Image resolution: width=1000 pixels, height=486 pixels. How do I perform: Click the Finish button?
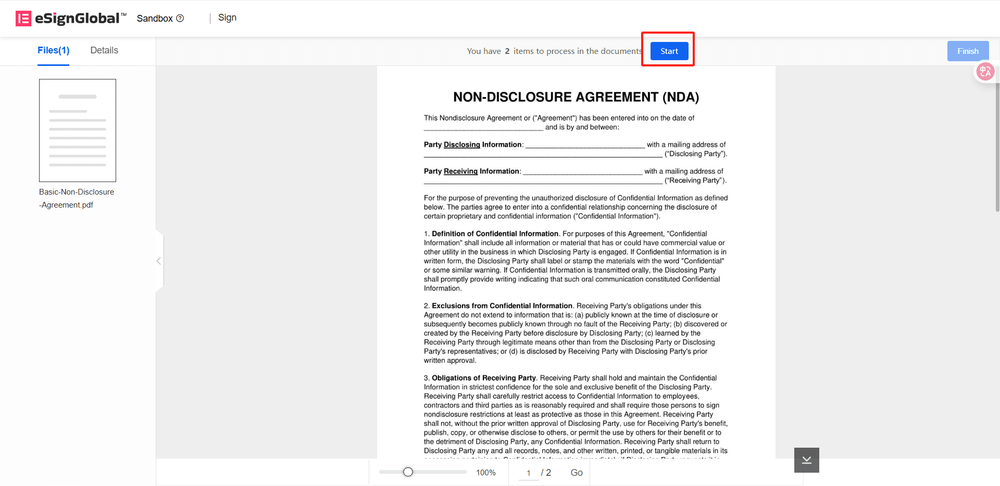[x=967, y=51]
